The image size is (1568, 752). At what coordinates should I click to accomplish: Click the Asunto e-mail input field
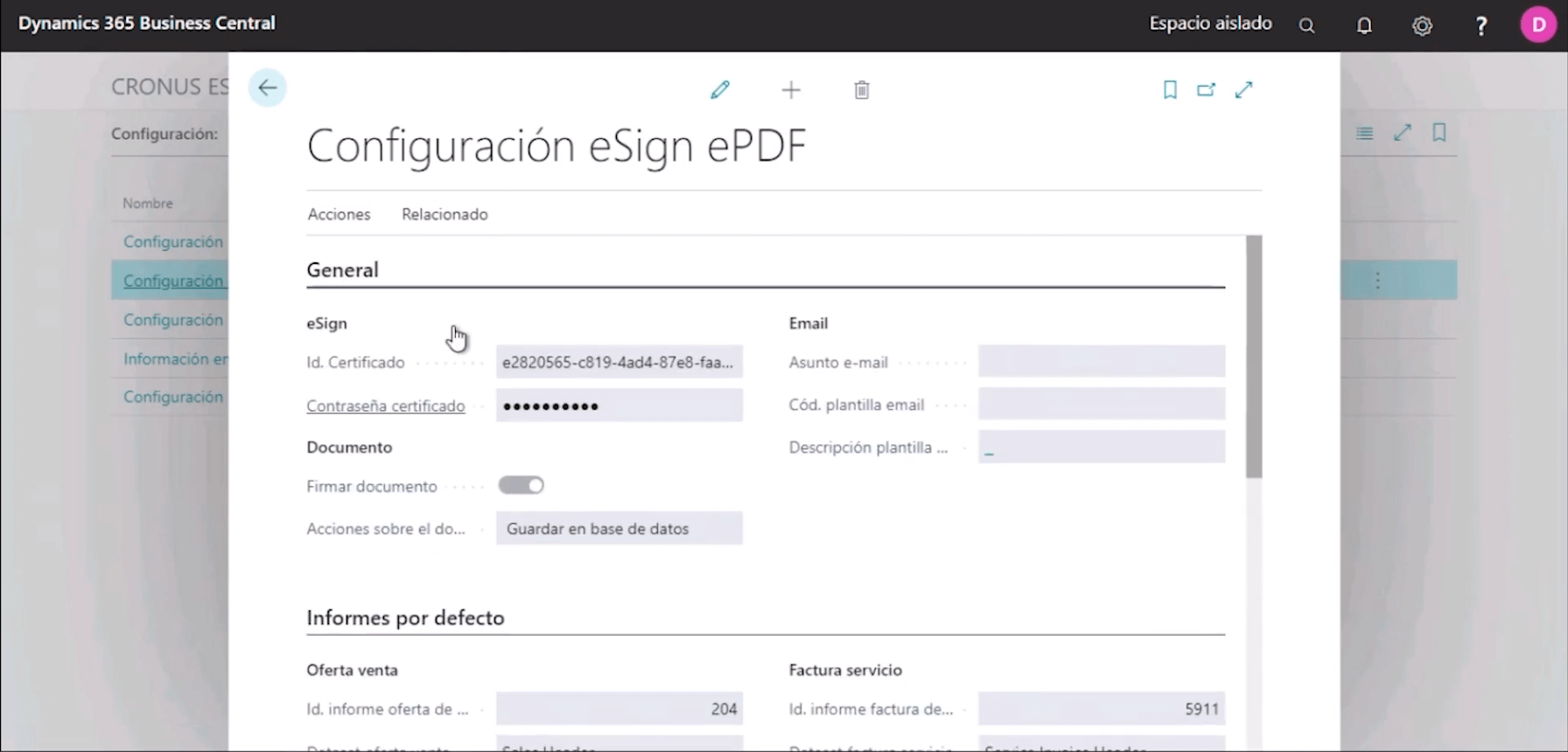[x=1101, y=362]
